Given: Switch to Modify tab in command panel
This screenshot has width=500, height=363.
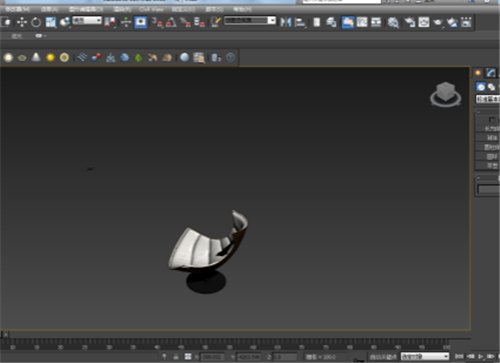Looking at the screenshot, I should tap(490, 73).
